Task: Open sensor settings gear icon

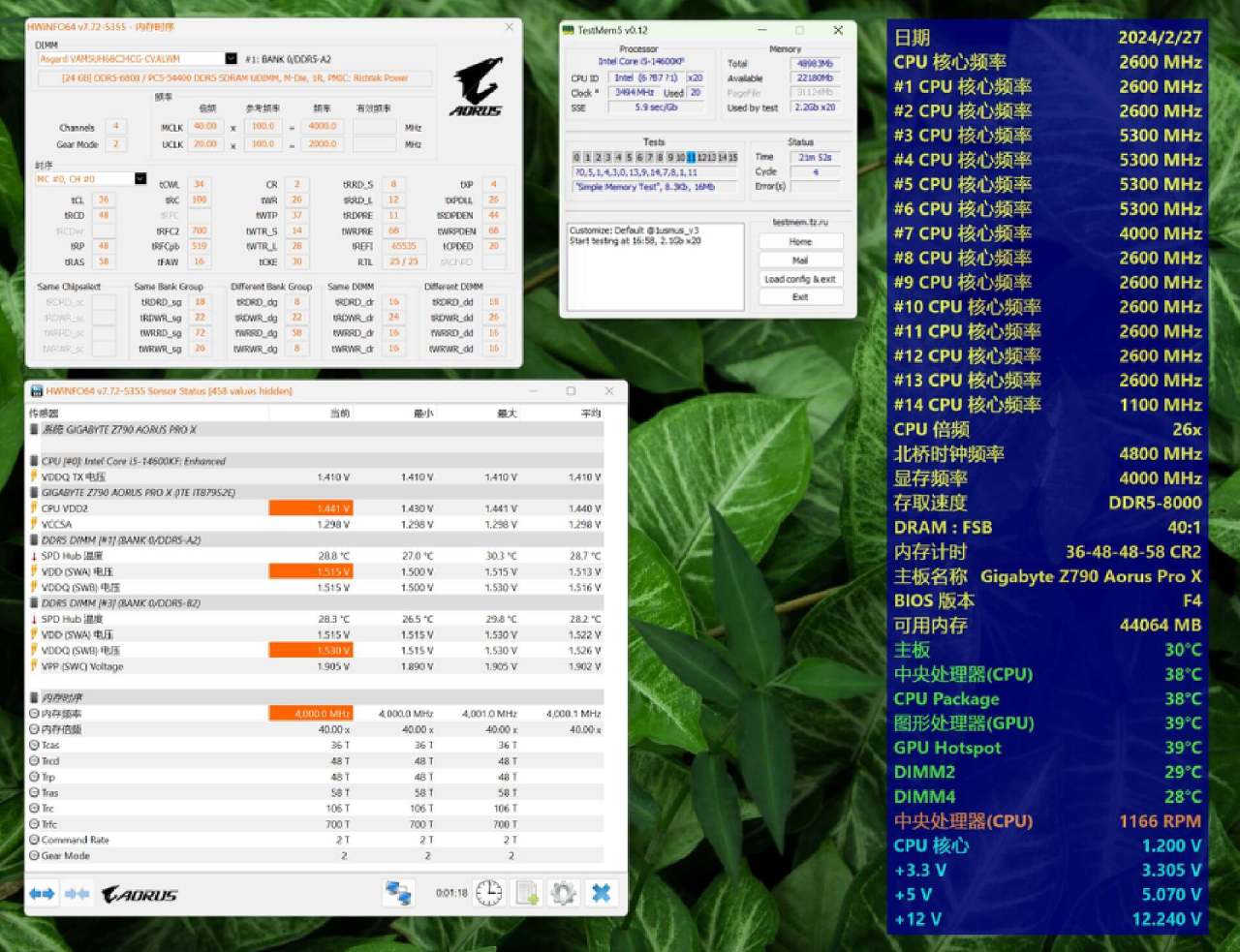Action: pyautogui.click(x=564, y=893)
